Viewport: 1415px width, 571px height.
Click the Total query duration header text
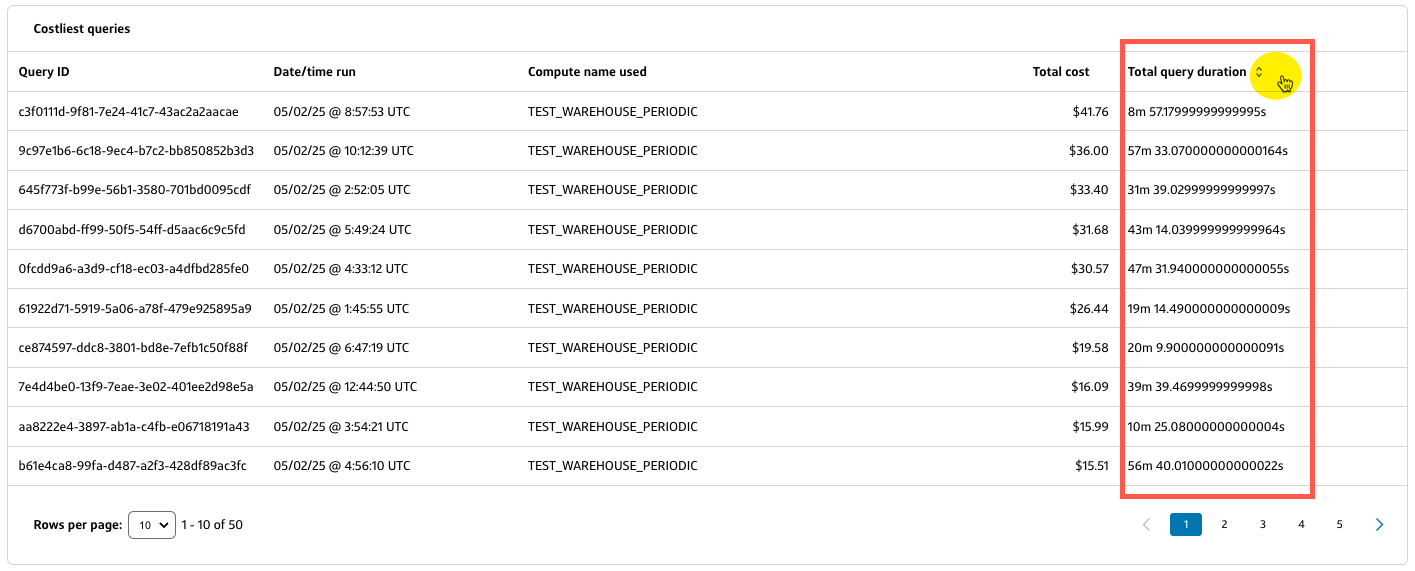click(x=1187, y=72)
